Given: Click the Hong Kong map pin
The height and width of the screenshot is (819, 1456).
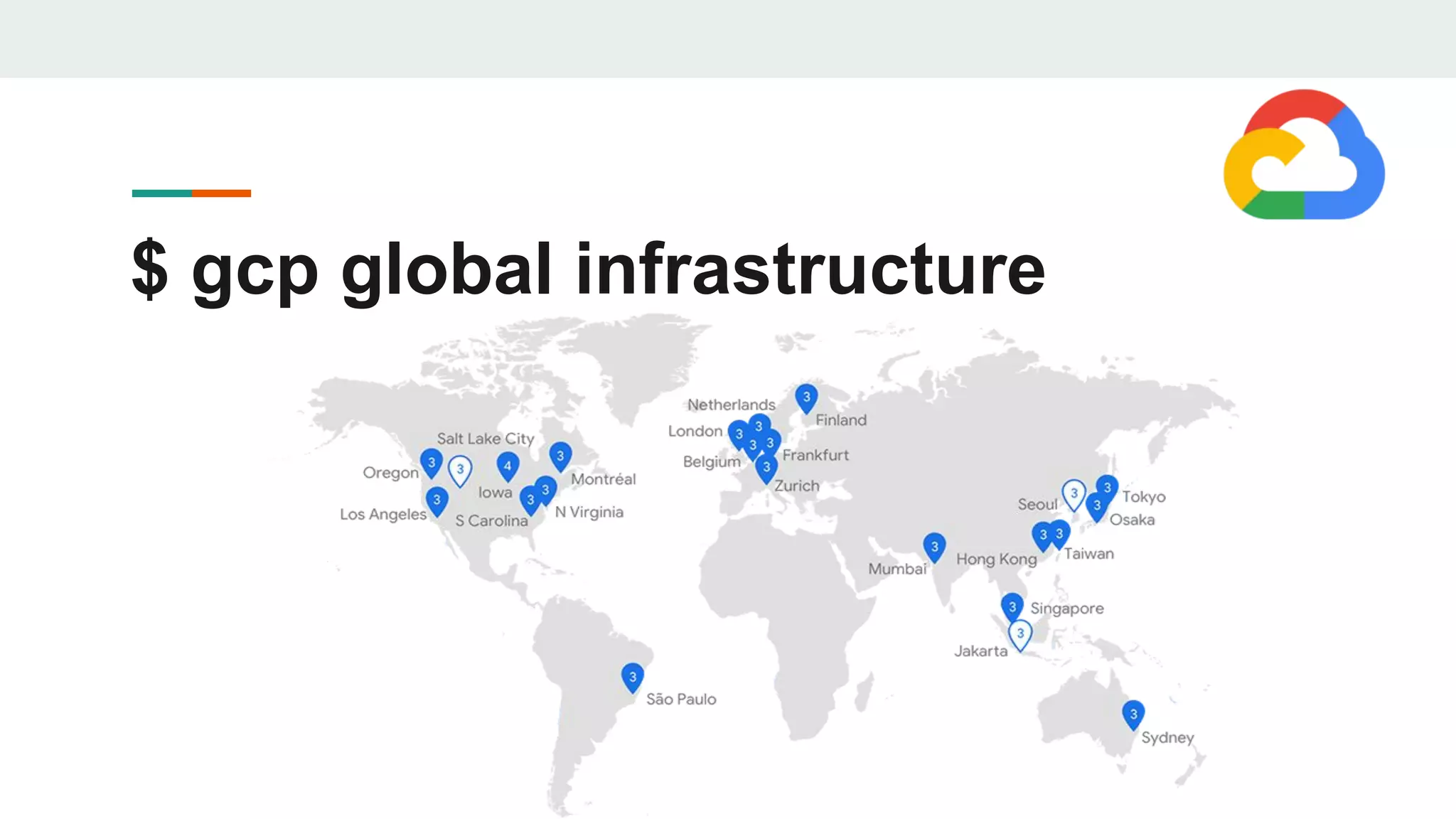Looking at the screenshot, I should coord(1042,536).
